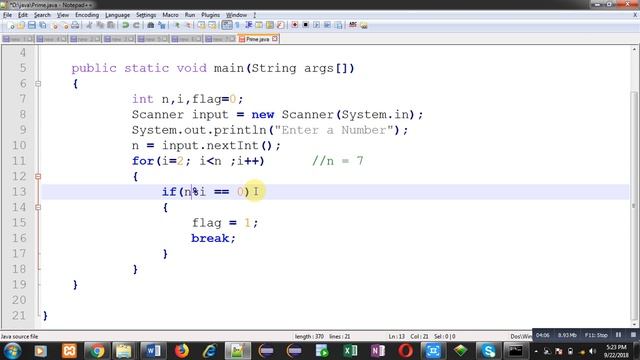Collapse the fold marker on line 14
The height and width of the screenshot is (360, 640).
38,207
